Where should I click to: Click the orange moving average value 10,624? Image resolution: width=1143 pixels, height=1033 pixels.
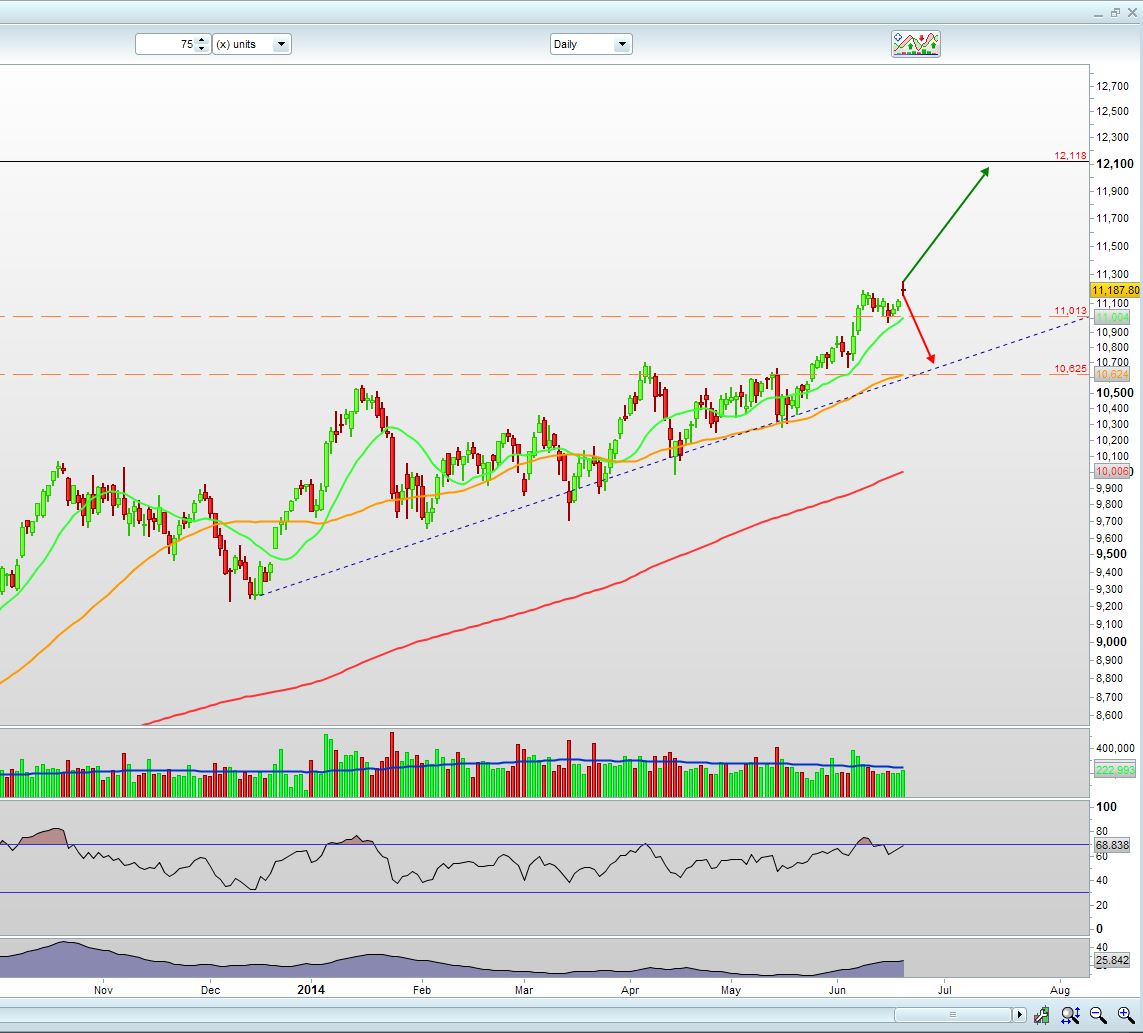[1112, 375]
